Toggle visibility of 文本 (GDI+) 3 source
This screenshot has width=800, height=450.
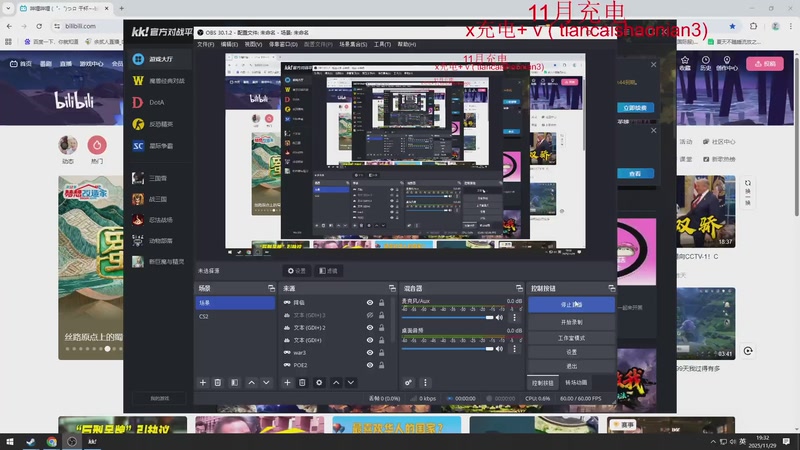[370, 315]
